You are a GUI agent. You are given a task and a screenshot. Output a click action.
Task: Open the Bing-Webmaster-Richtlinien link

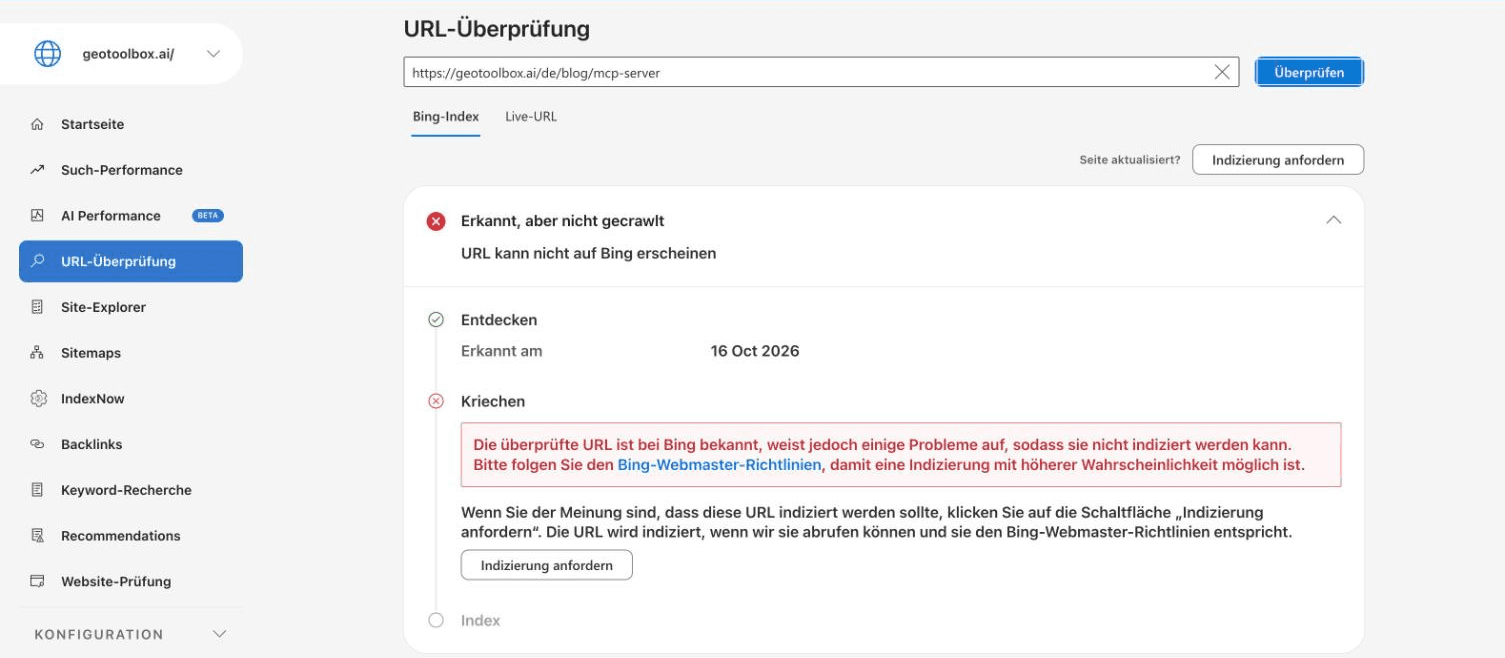pyautogui.click(x=720, y=465)
